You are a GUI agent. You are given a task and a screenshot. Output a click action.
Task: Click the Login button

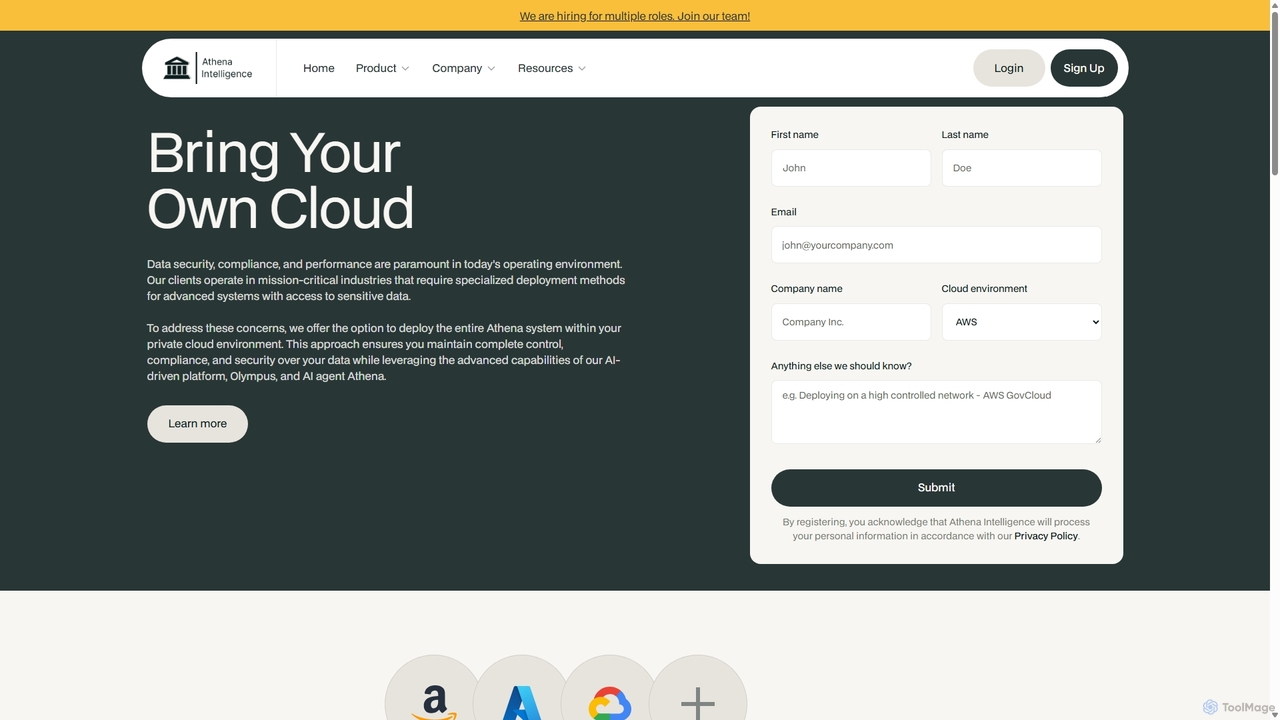(x=1009, y=68)
